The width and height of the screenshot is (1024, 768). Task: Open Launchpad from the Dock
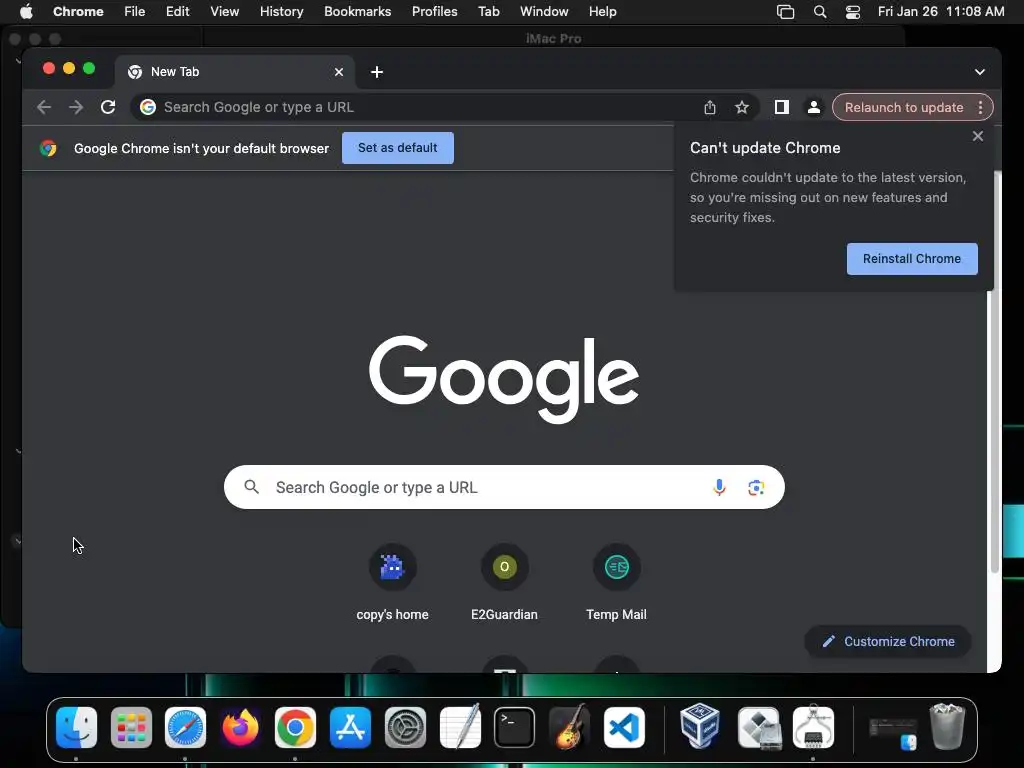131,727
